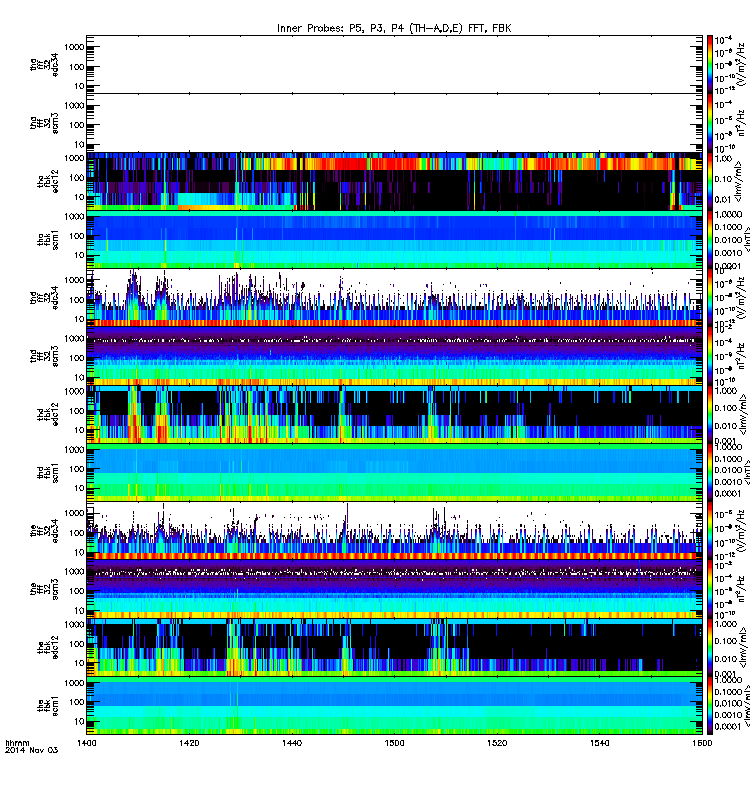
Task: Select the empty tha scm3 spectrogram panel
Action: [x=394, y=122]
